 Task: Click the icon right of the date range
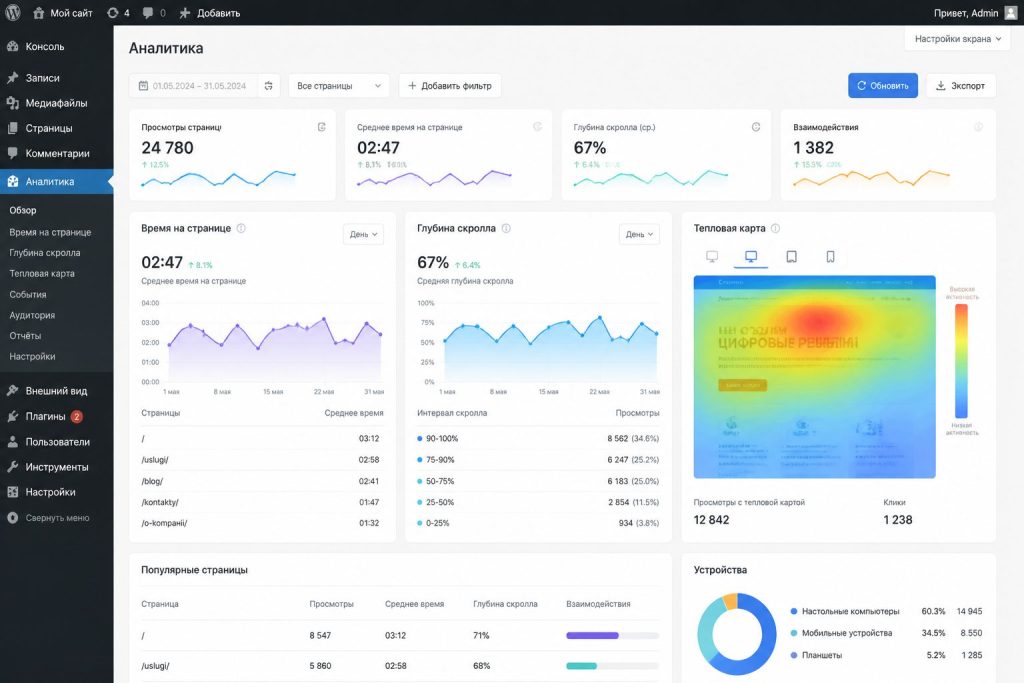click(x=268, y=86)
